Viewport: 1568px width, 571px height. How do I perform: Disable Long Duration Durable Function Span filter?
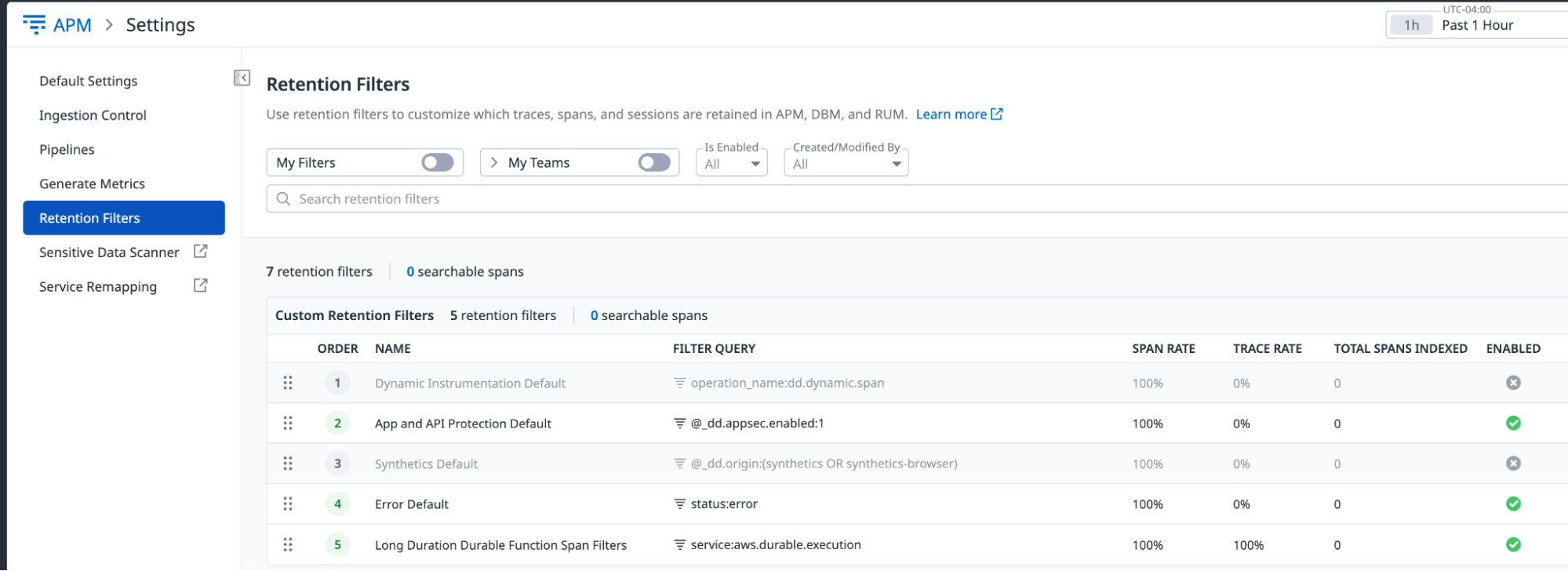pos(1513,544)
